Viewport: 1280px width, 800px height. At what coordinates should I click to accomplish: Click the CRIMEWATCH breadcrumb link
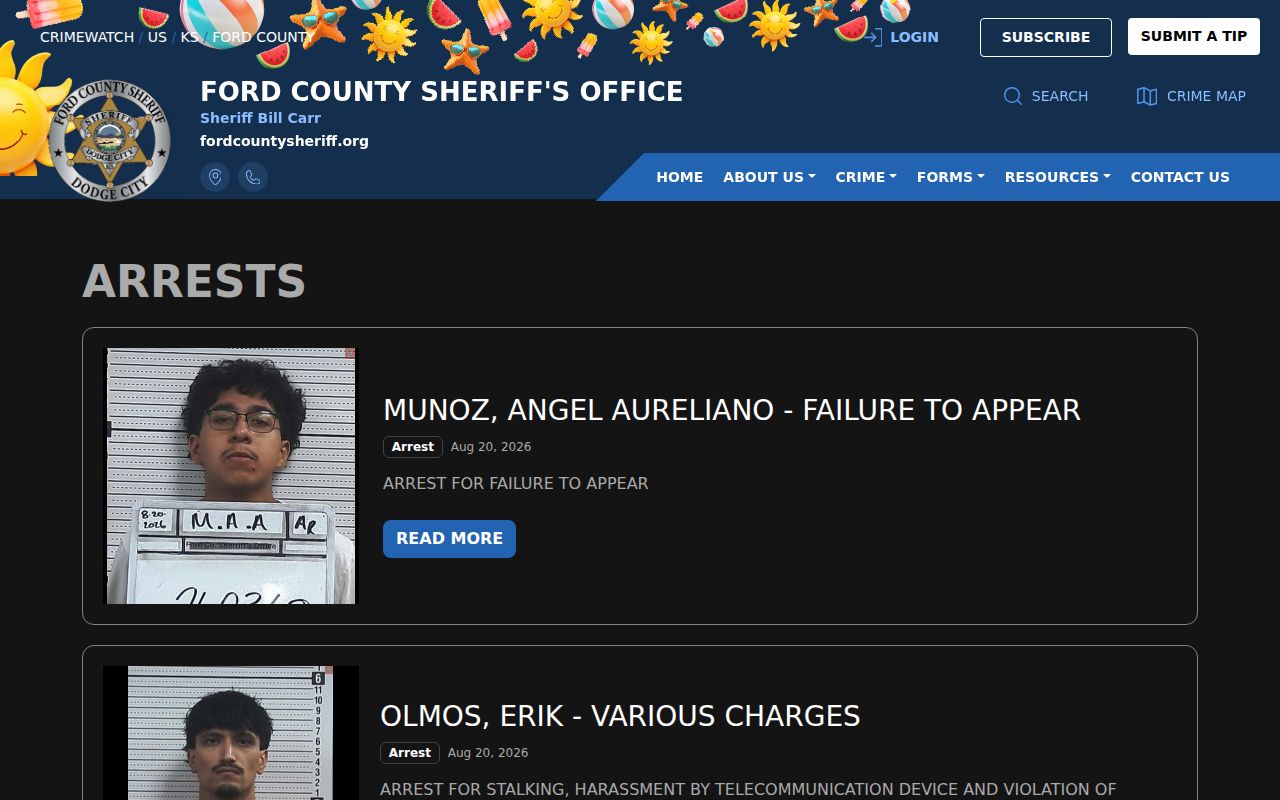click(87, 37)
